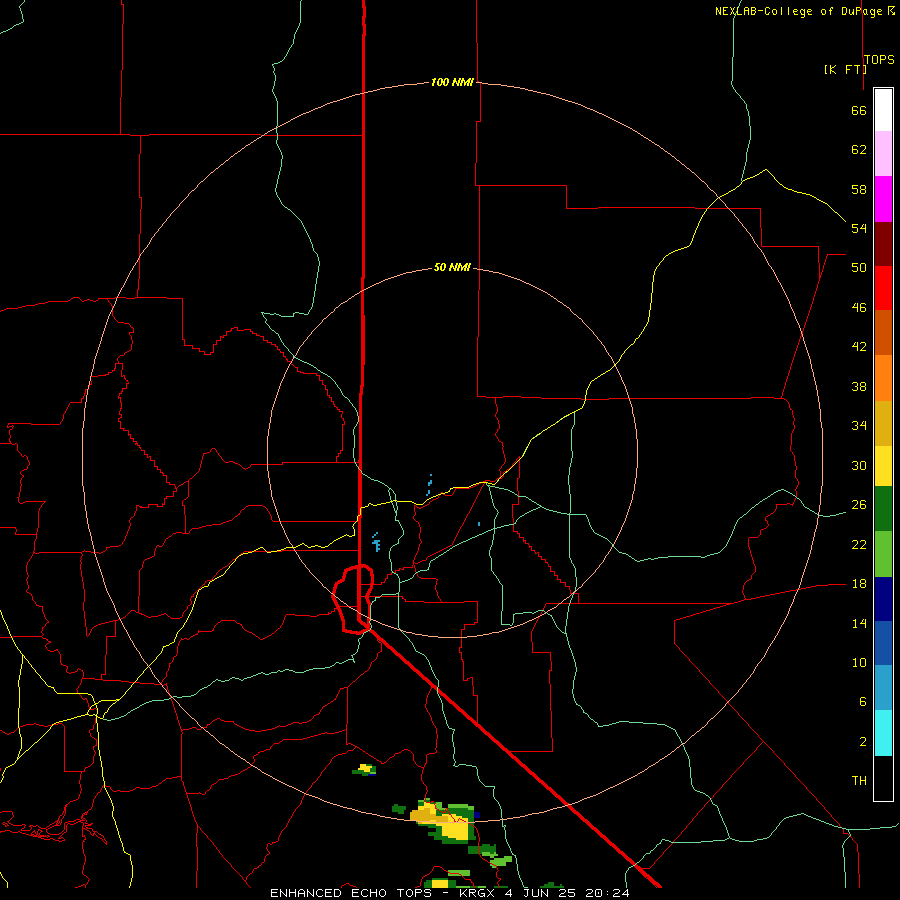
Task: Click the 54 legend value
Action: tap(859, 228)
